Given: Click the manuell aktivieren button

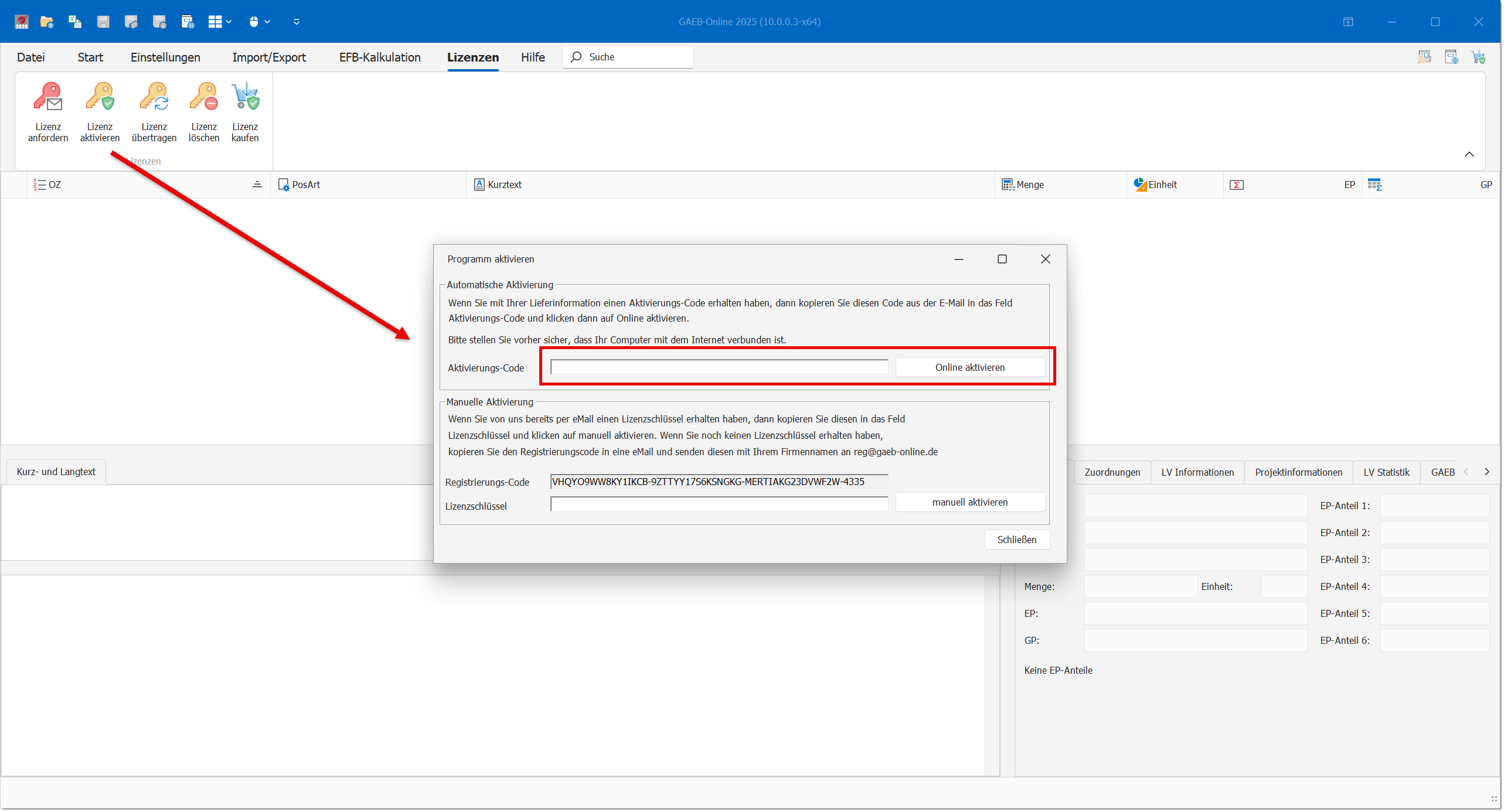Looking at the screenshot, I should click(969, 502).
